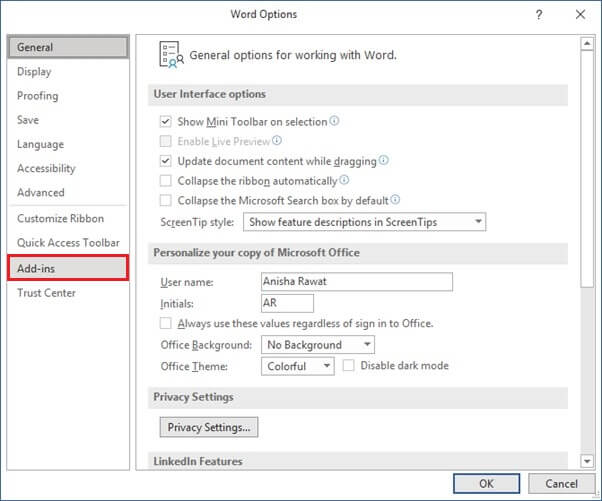The image size is (602, 501).
Task: Click the scrollbar up arrow
Action: [587, 43]
